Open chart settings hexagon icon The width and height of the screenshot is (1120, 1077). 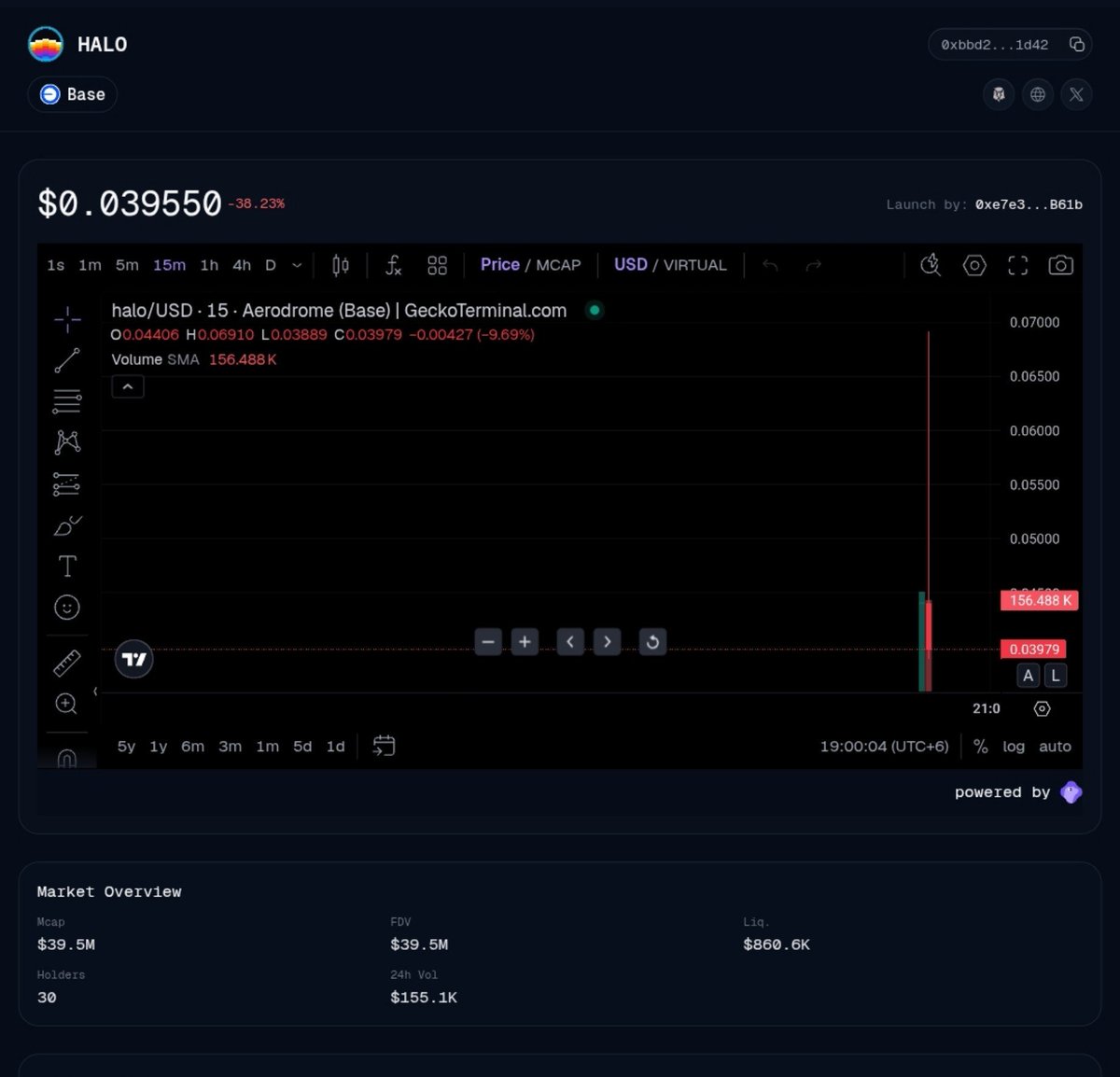pyautogui.click(x=974, y=265)
